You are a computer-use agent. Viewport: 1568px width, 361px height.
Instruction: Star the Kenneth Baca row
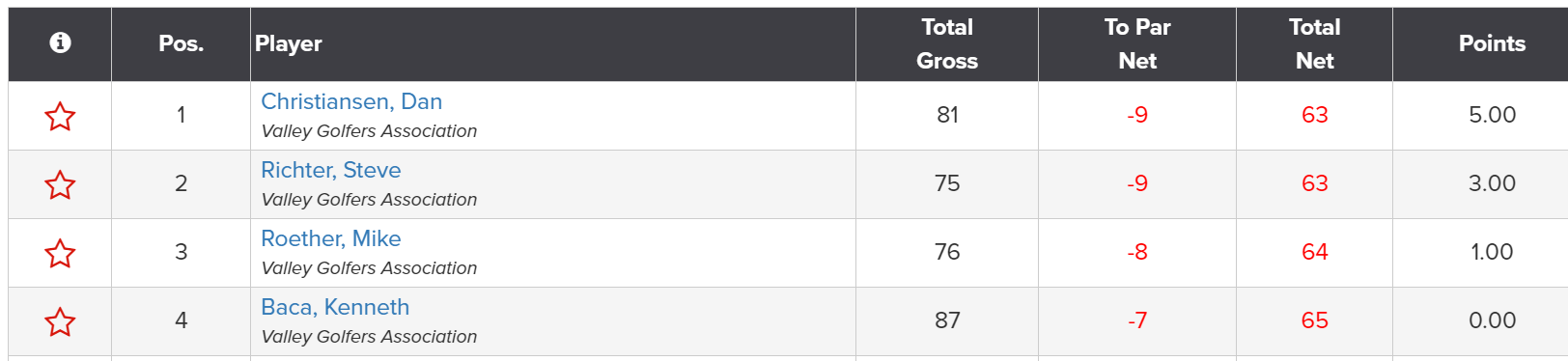point(60,321)
